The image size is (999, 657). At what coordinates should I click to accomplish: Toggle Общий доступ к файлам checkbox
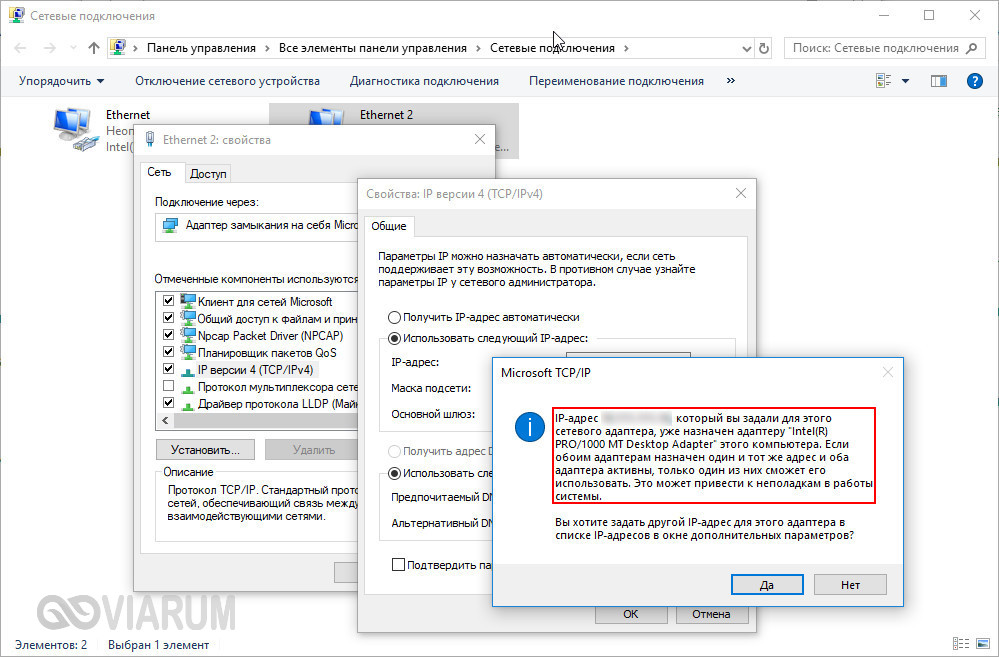168,317
